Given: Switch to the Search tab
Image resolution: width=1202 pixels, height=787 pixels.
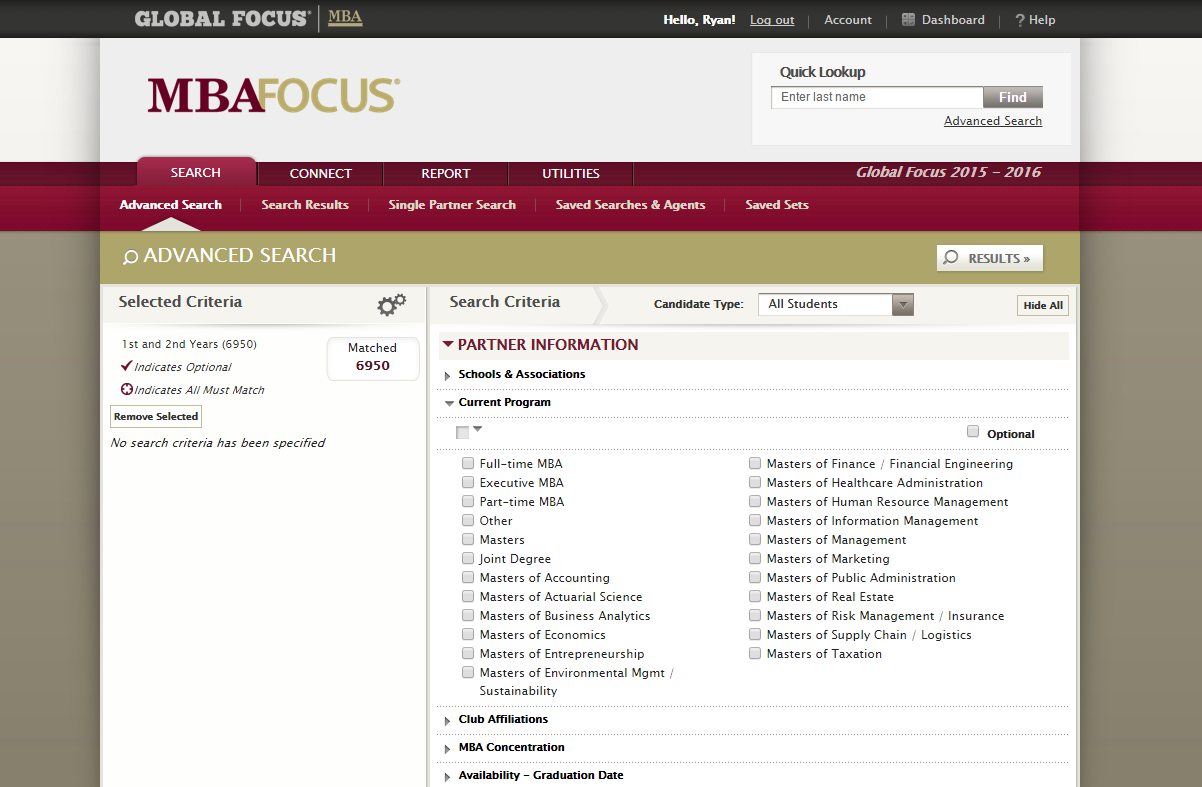Looking at the screenshot, I should tap(196, 173).
